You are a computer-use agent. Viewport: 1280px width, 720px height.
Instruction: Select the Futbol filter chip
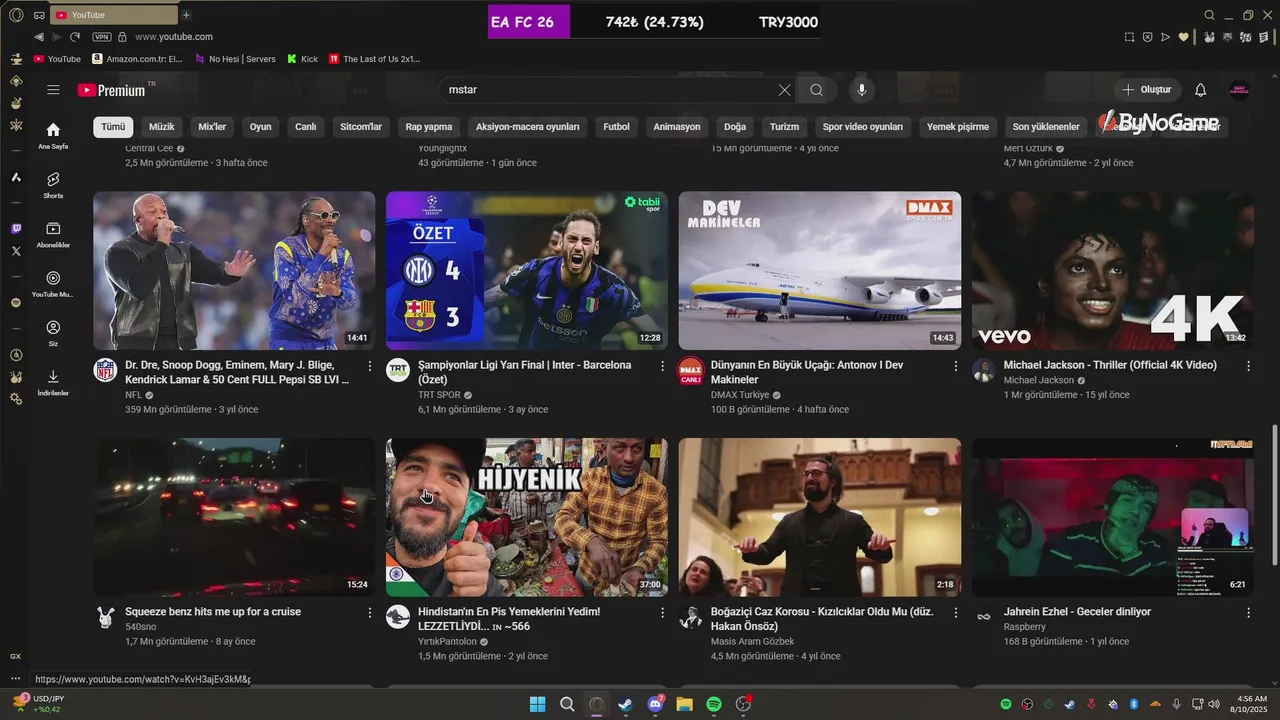tap(617, 127)
